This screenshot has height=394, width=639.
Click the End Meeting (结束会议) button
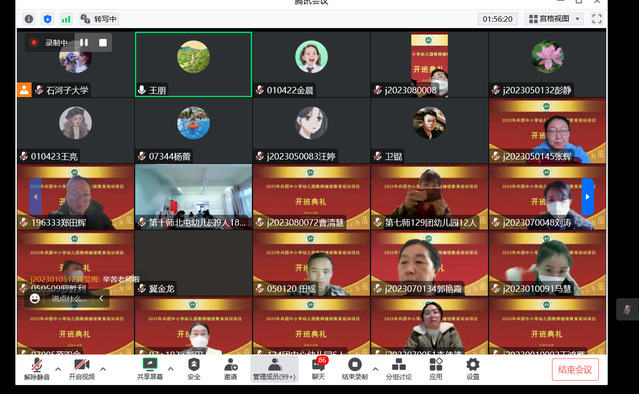pyautogui.click(x=575, y=370)
